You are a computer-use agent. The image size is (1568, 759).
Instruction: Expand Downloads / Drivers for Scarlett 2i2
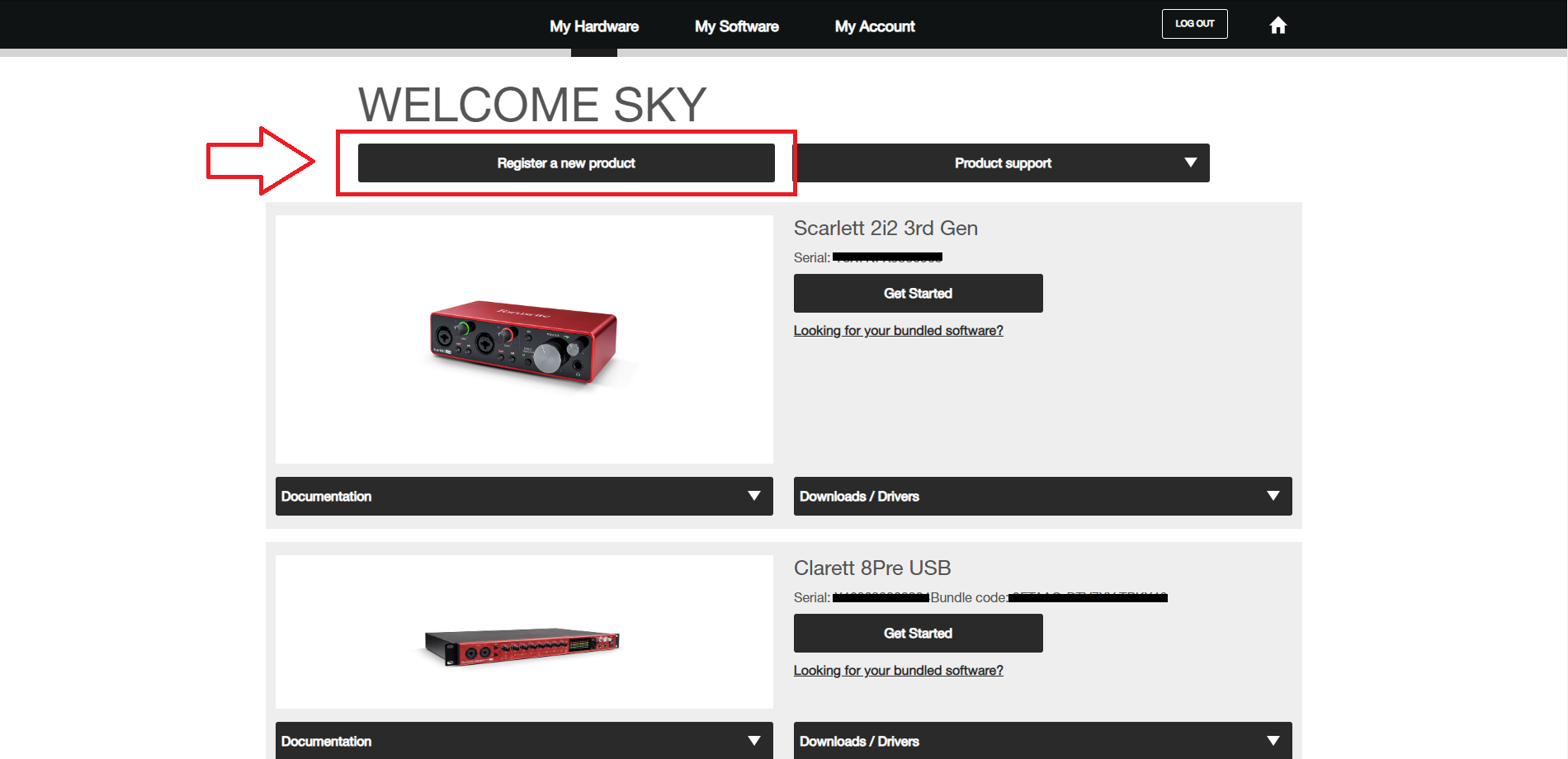(1043, 497)
